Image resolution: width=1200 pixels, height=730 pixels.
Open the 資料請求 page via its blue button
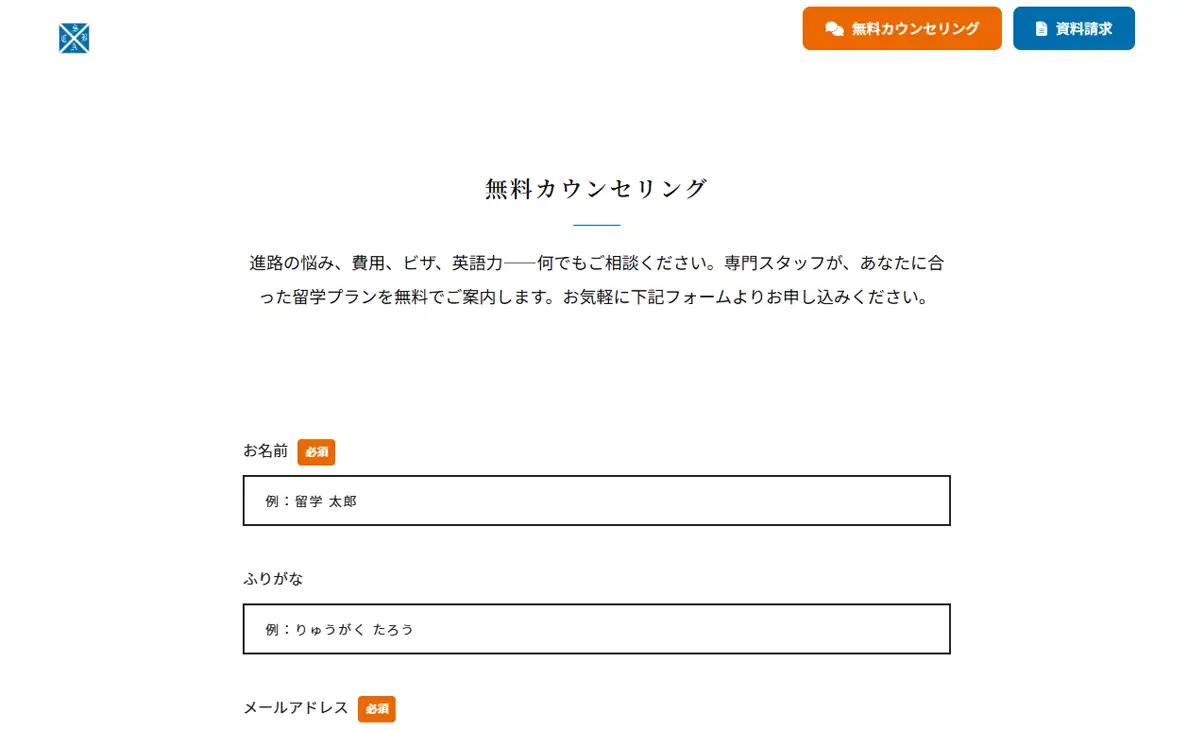(1074, 28)
